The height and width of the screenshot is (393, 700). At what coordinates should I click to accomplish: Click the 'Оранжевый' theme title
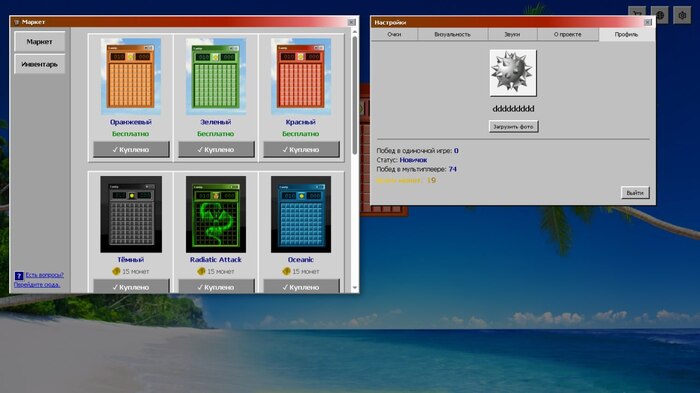coord(131,122)
